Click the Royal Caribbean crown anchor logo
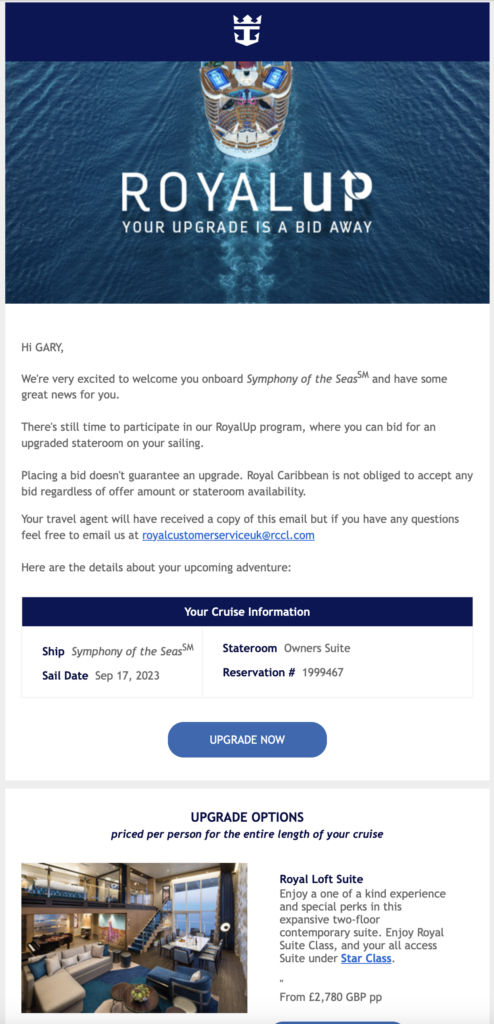This screenshot has width=494, height=1024. tap(247, 30)
